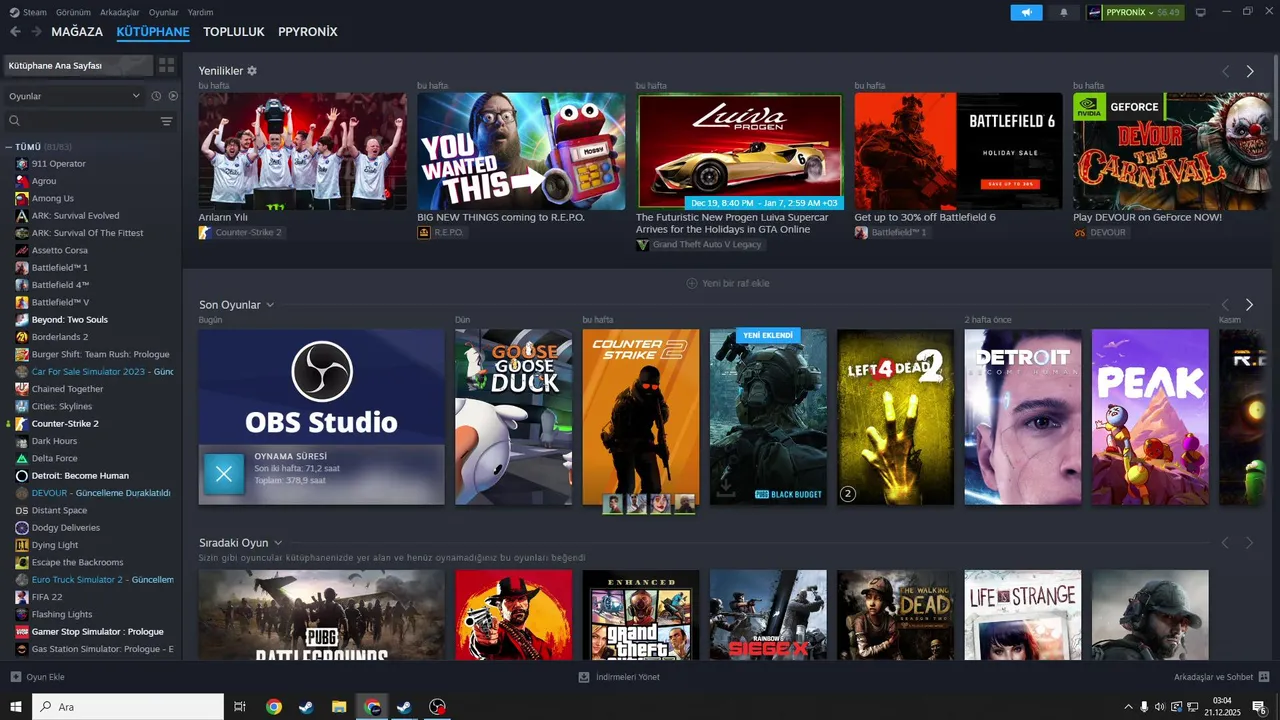This screenshot has width=1280, height=720.
Task: Click the X button on OBS Studio card
Action: click(224, 474)
